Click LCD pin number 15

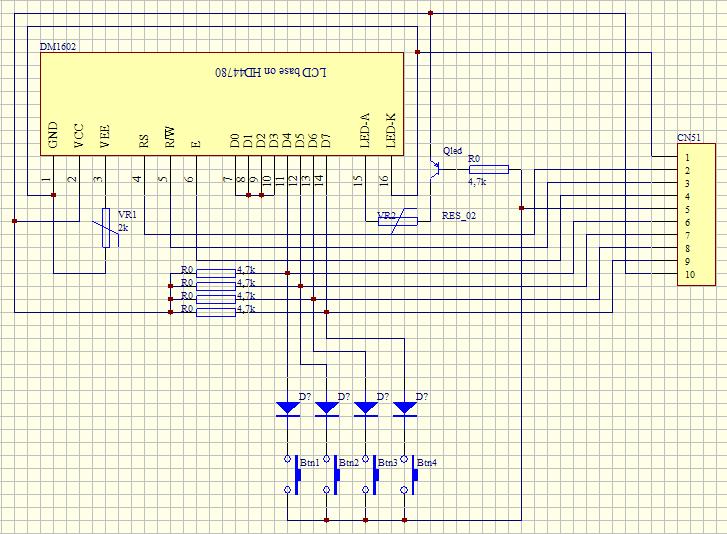pos(357,181)
